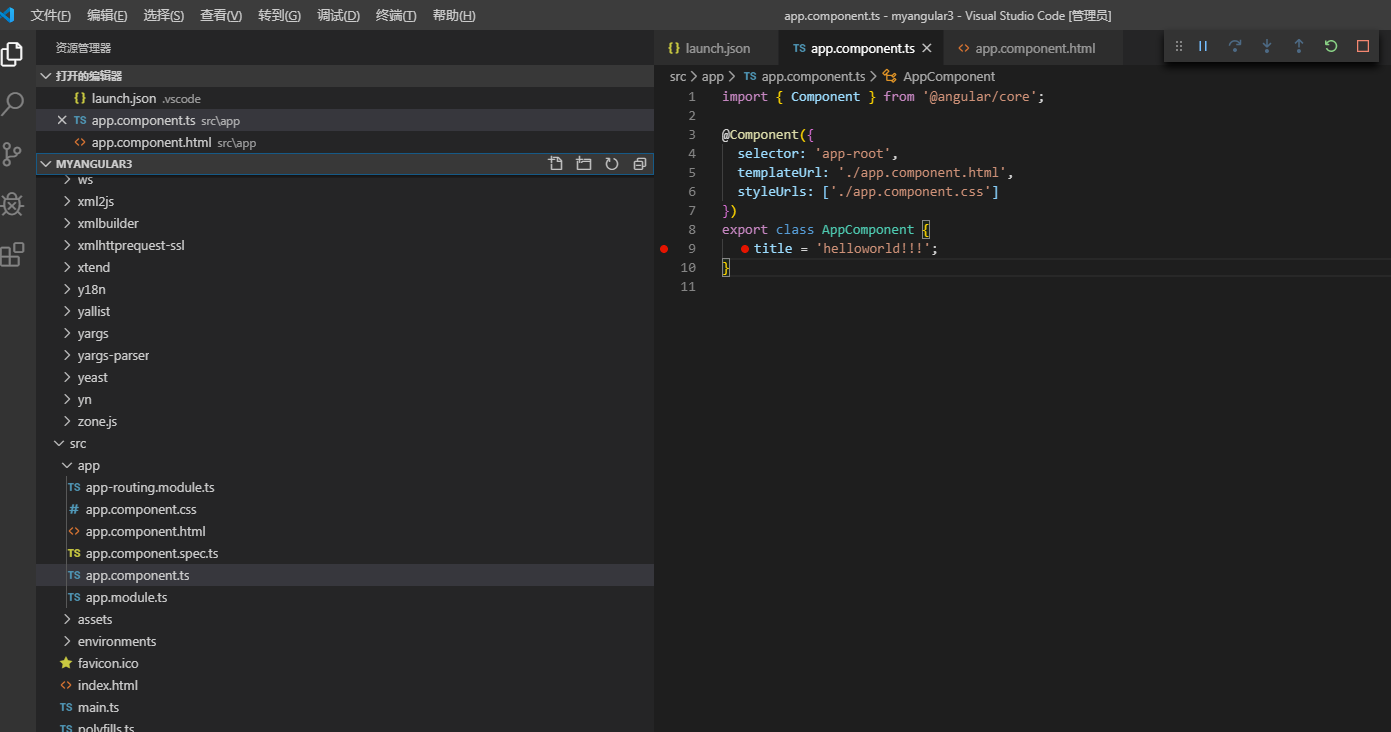
Task: Open the 帮助(H) menu
Action: [x=454, y=16]
